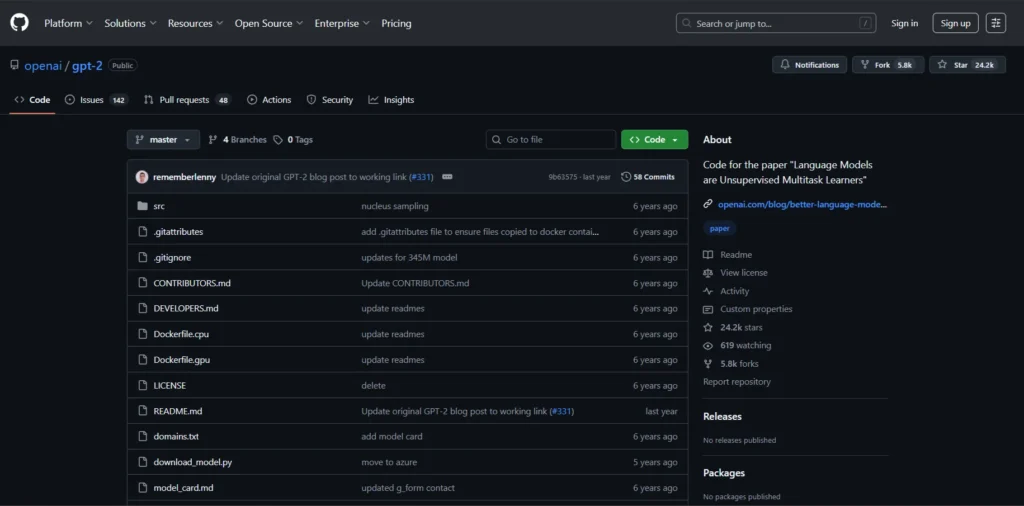
Task: Open the openai owner link
Action: click(43, 65)
